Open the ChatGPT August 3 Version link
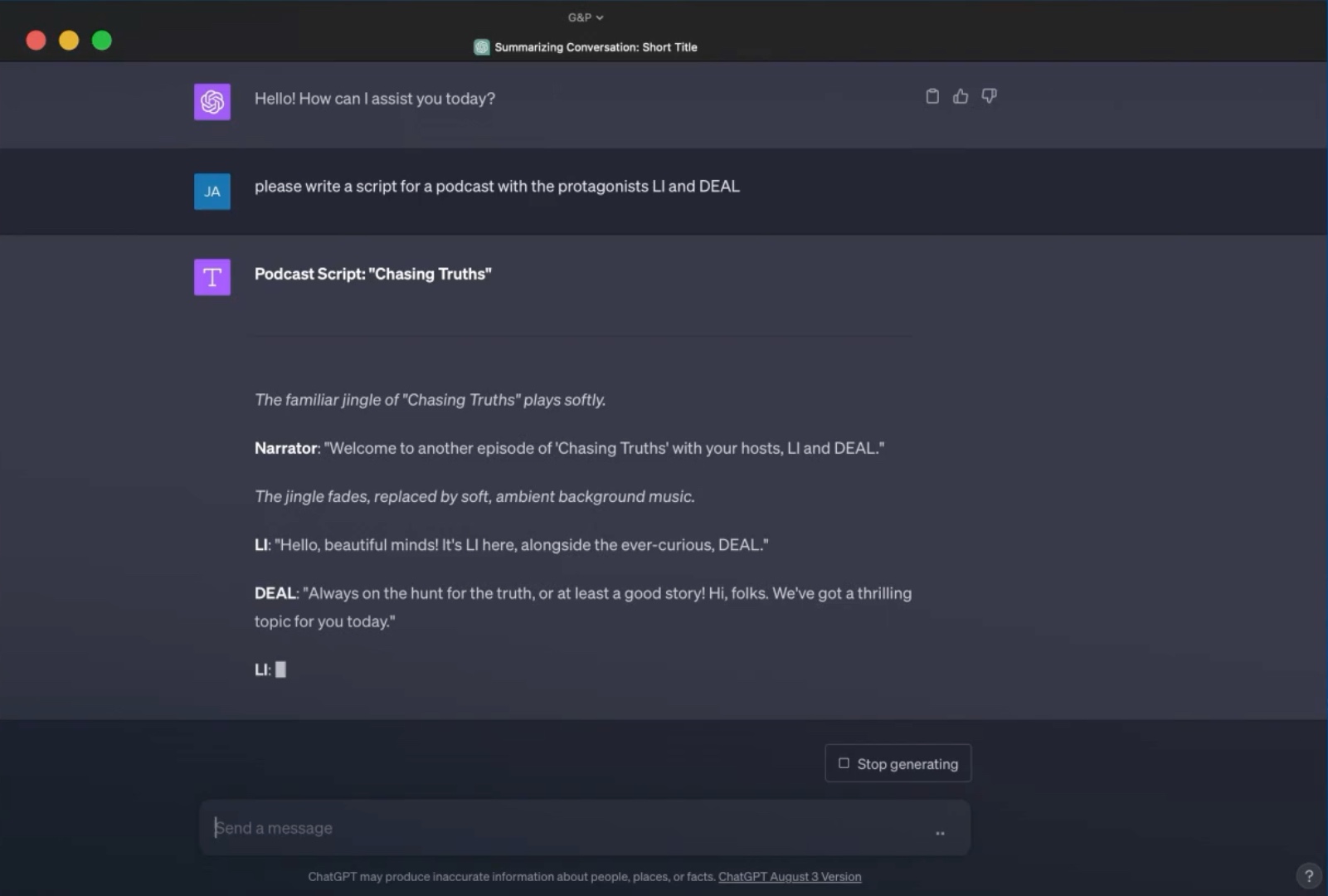1328x896 pixels. (789, 877)
